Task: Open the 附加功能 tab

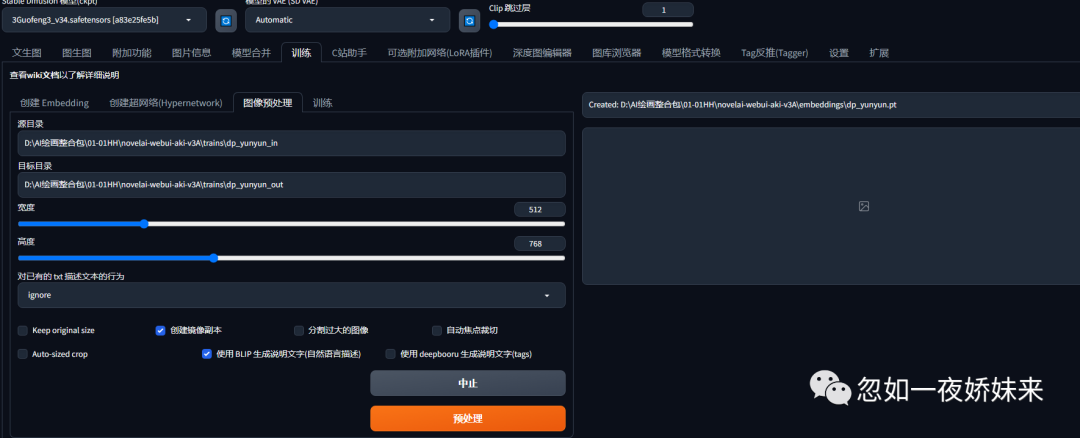Action: pos(132,53)
